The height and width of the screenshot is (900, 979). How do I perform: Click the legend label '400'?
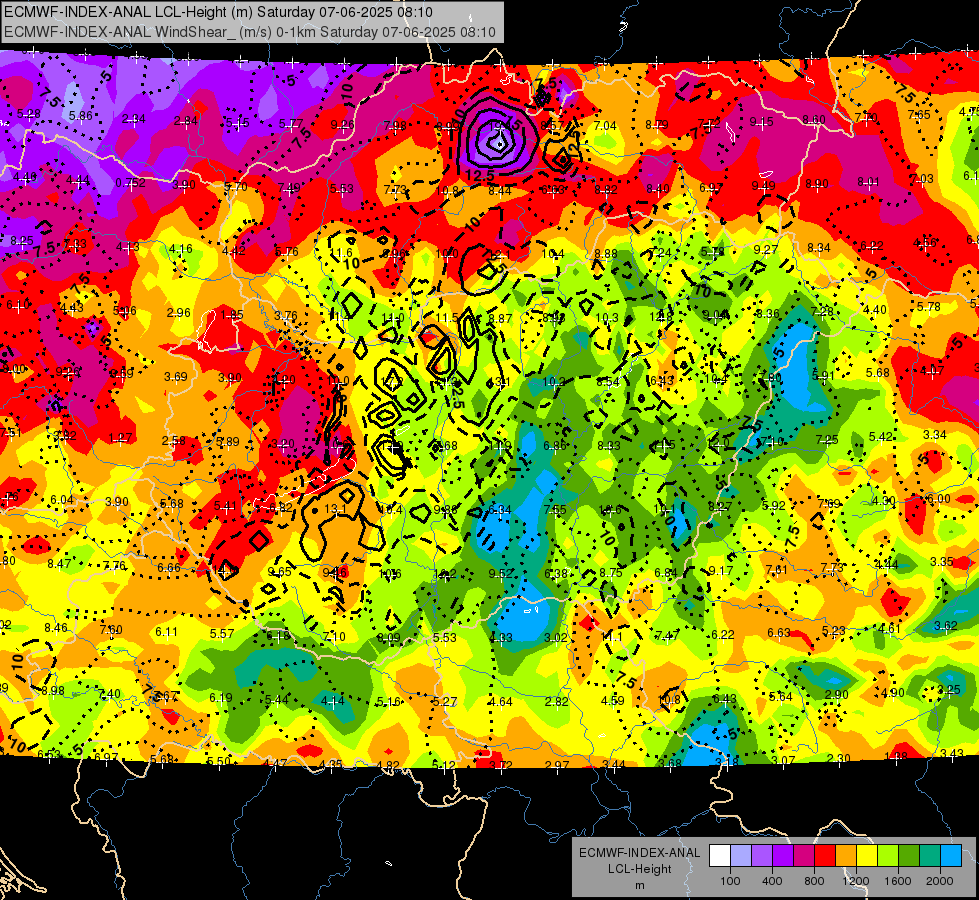point(772,881)
